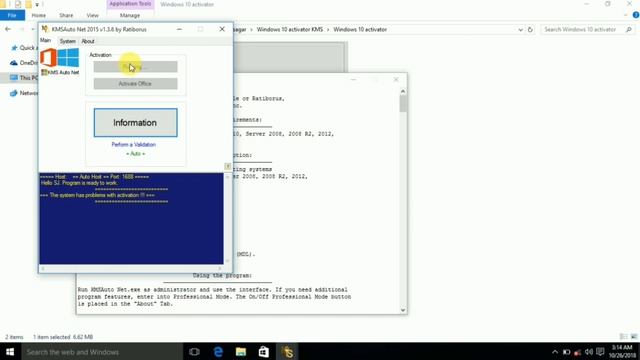Screen dimensions: 640x360
Task: Switch Explorer to details view icon
Action: point(623,337)
